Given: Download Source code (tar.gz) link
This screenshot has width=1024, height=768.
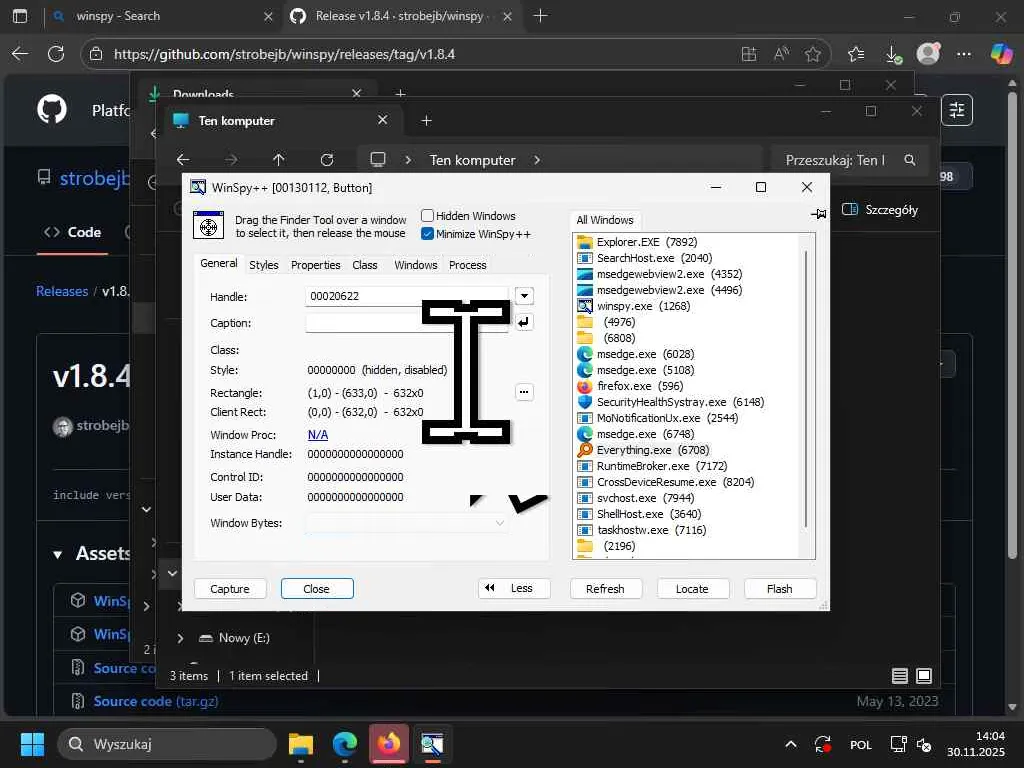Looking at the screenshot, I should click(155, 701).
